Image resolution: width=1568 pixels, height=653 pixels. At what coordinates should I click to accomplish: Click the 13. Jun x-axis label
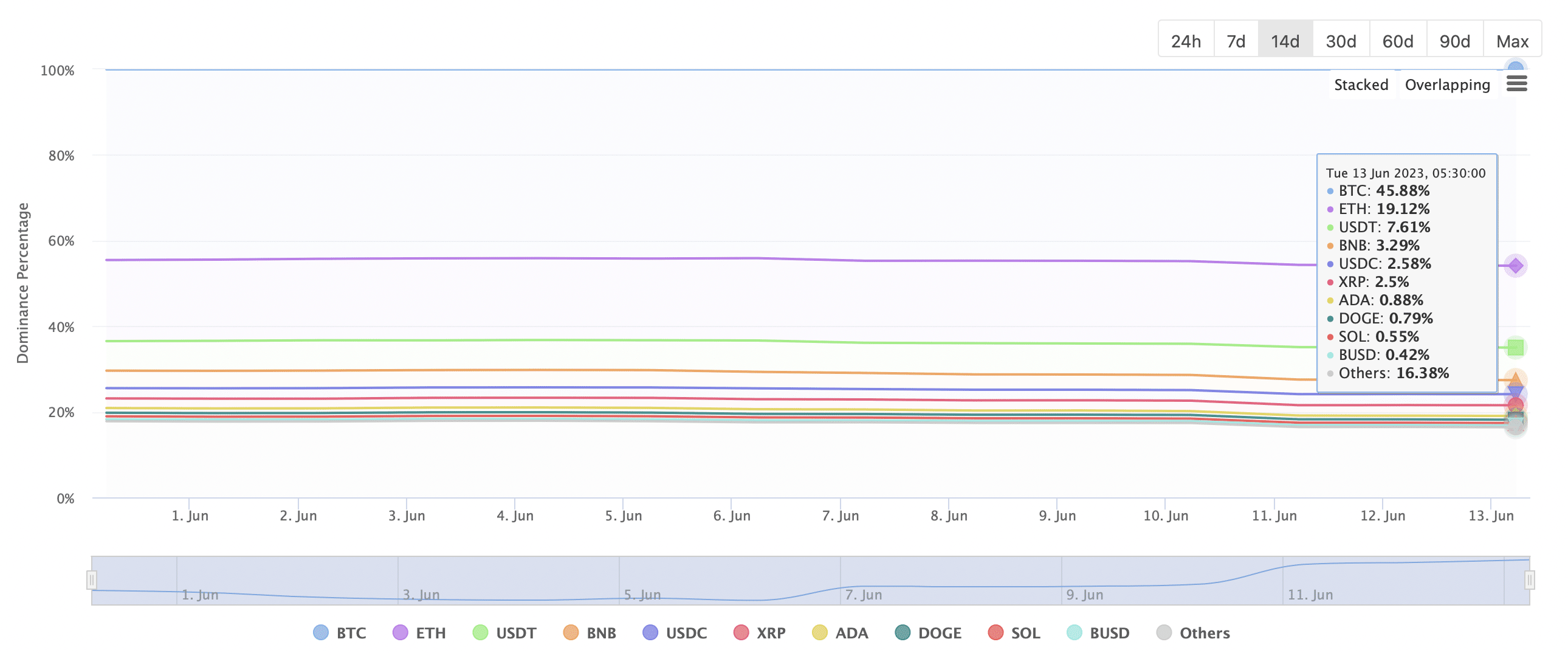tap(1491, 516)
